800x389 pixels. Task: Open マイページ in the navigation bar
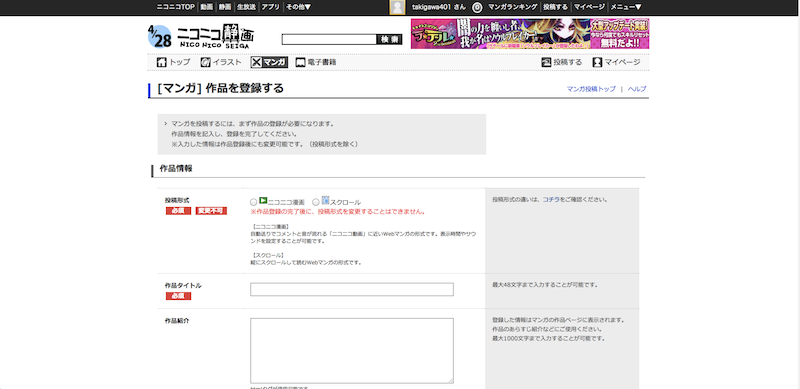coord(622,62)
